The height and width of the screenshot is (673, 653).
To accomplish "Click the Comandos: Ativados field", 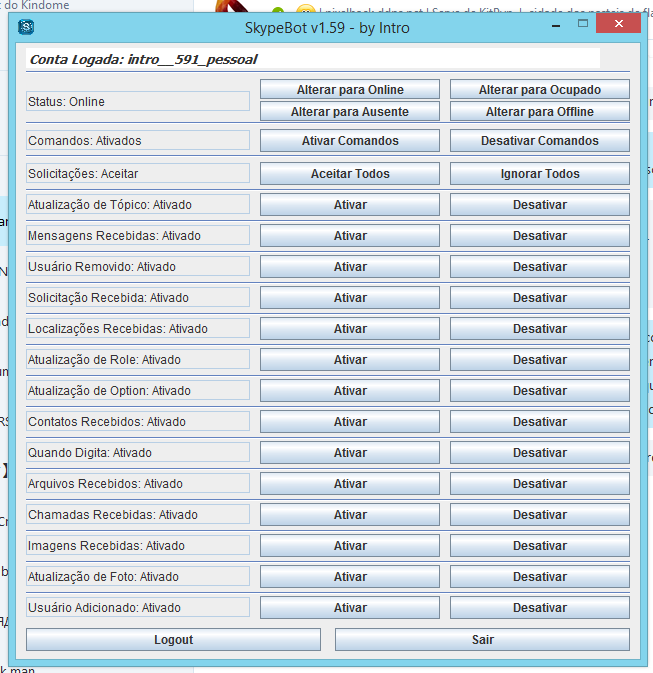I will point(138,140).
